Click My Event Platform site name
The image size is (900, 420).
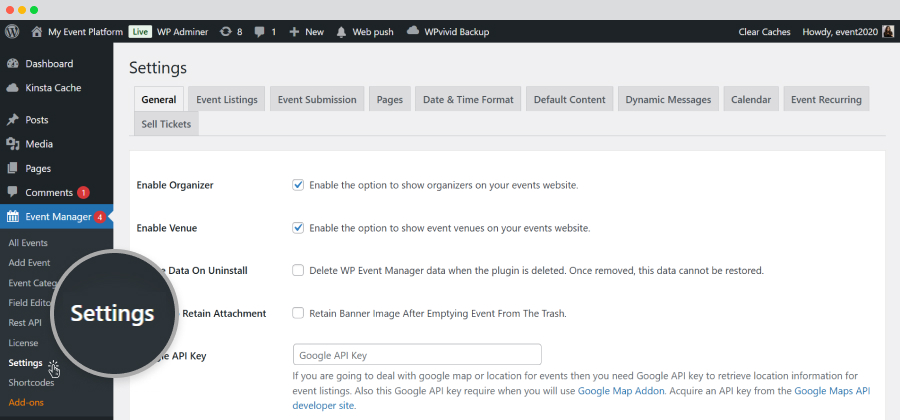click(86, 32)
